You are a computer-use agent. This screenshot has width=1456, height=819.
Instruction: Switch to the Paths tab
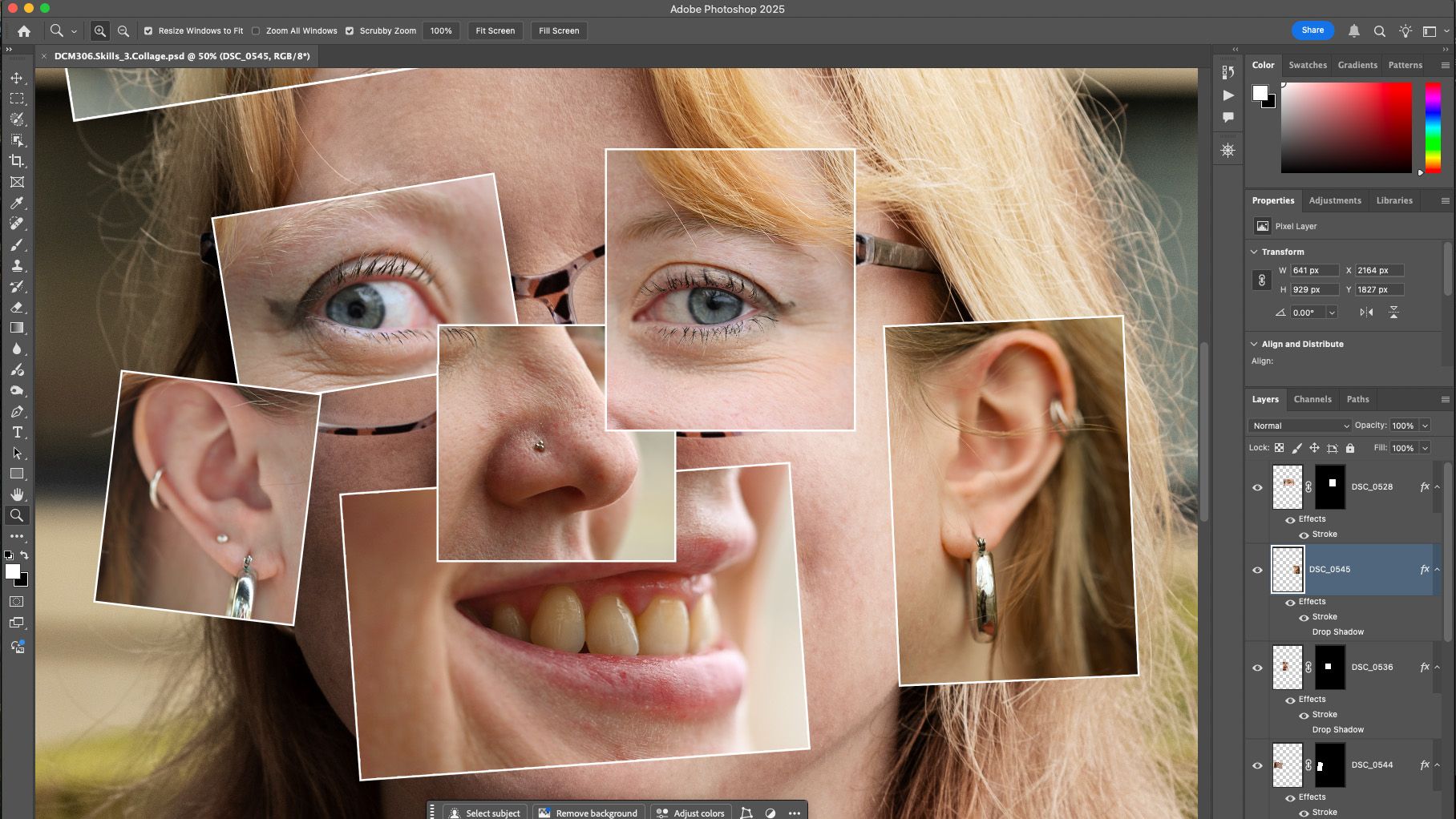1357,399
